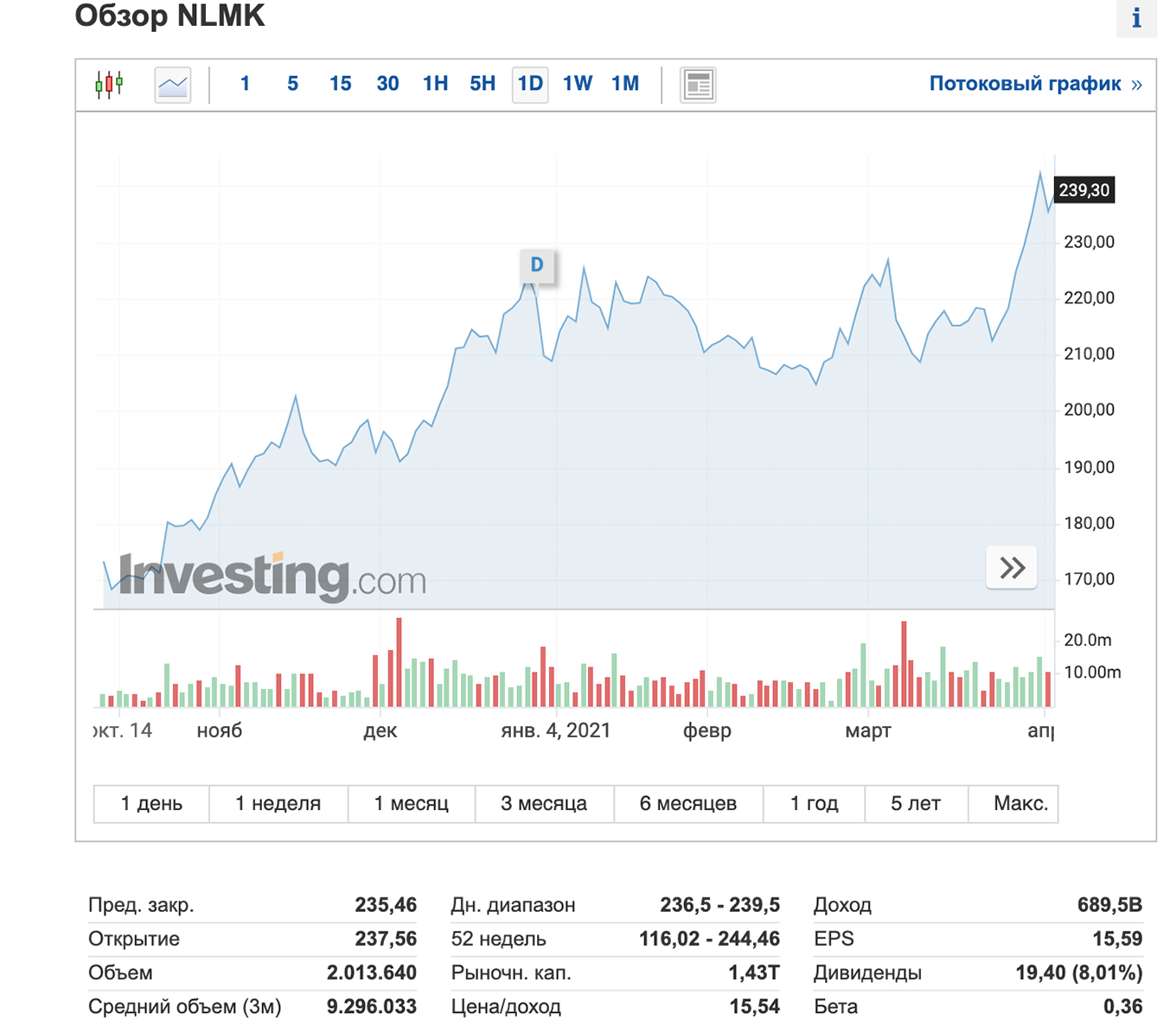Choose the 1D interval option
The image size is (1176, 1020).
(x=530, y=84)
